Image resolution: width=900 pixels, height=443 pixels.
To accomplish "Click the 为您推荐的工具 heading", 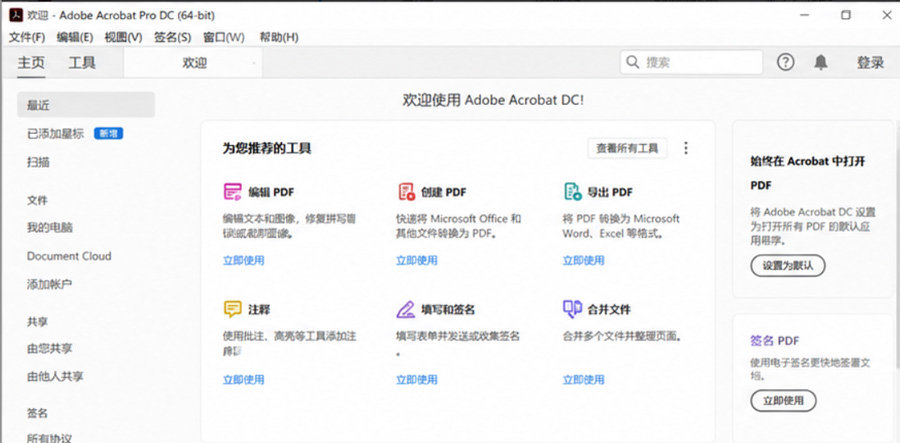I will pos(267,149).
